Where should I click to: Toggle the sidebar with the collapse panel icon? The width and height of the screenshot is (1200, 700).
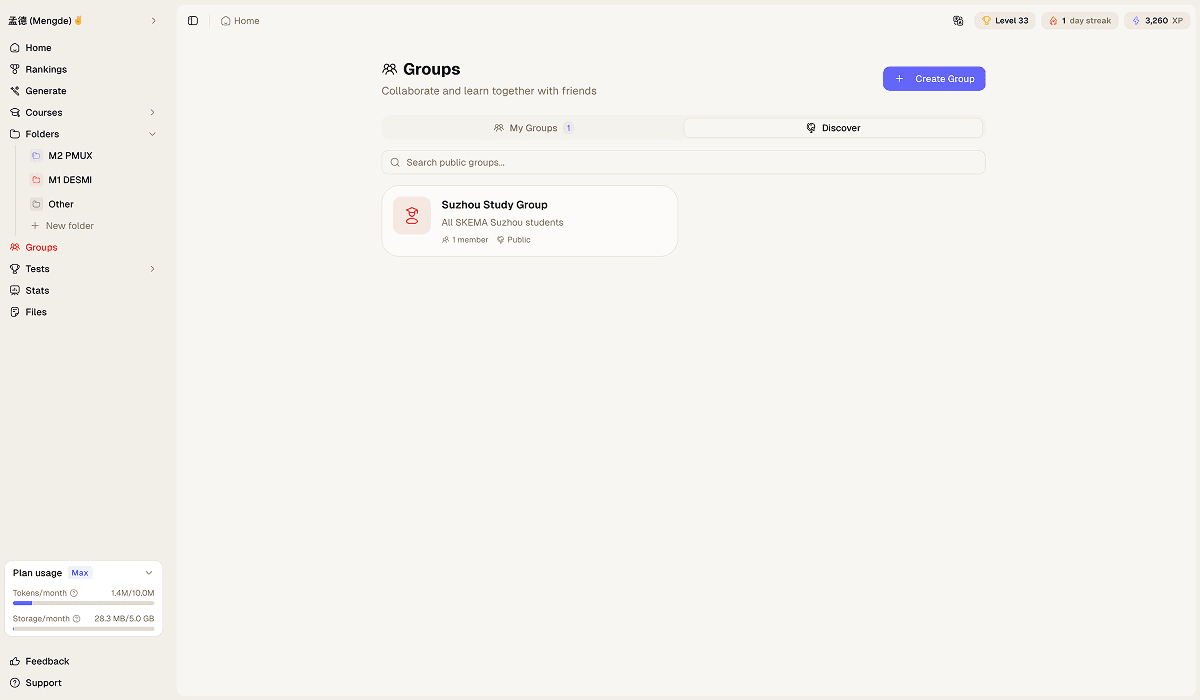[192, 20]
